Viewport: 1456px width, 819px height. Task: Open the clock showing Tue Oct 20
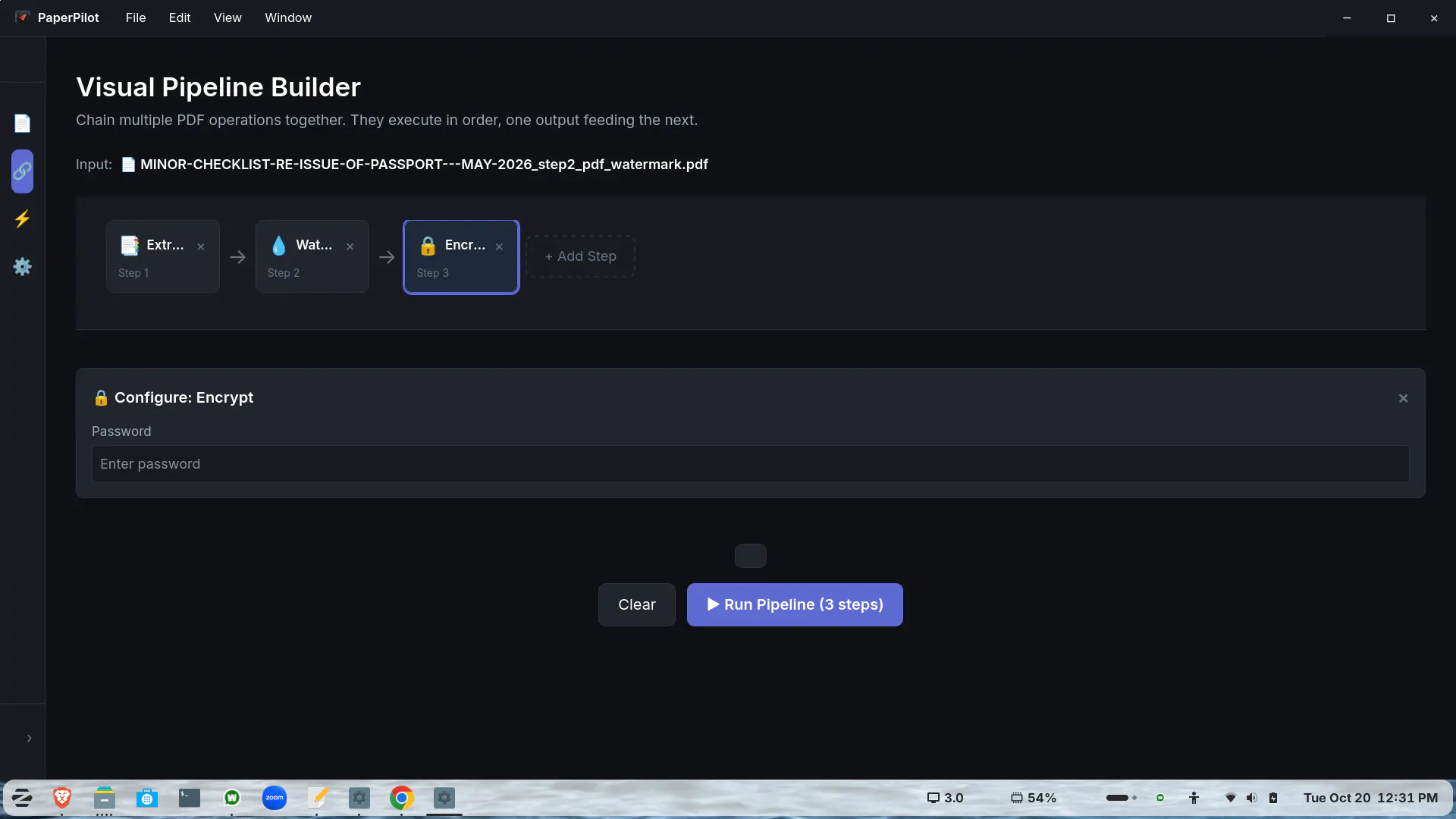[x=1371, y=798]
